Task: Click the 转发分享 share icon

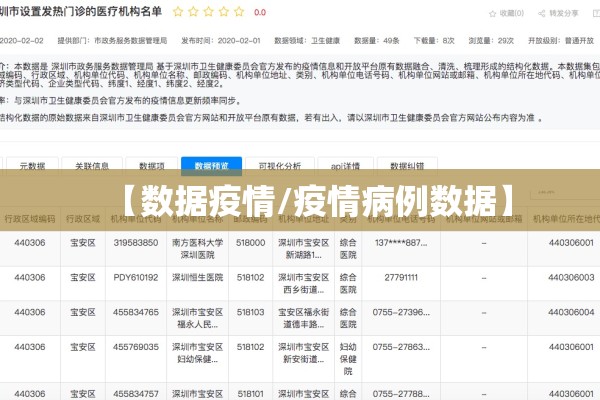Action: click(541, 14)
